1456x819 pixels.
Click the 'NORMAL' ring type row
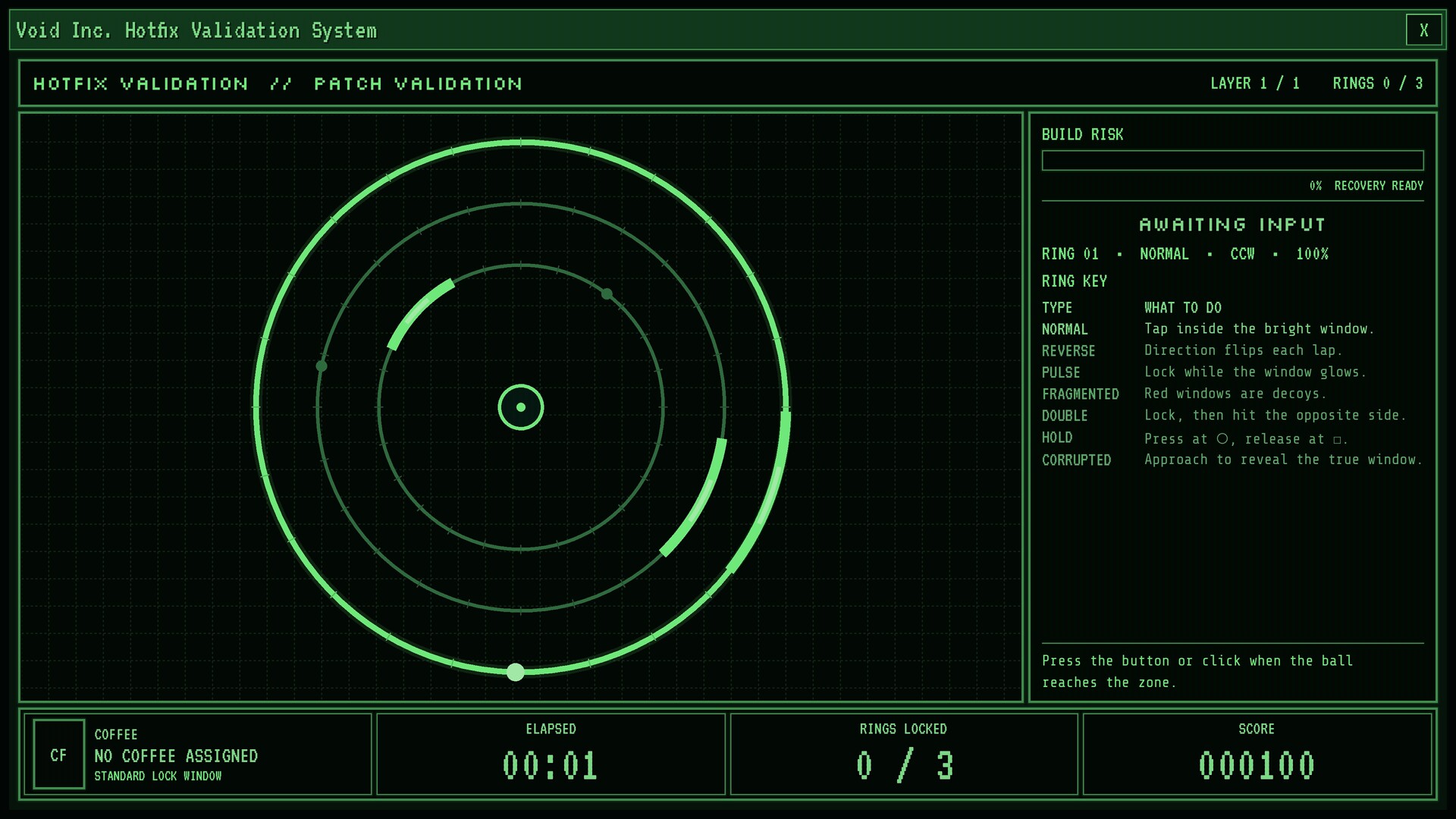click(1232, 329)
